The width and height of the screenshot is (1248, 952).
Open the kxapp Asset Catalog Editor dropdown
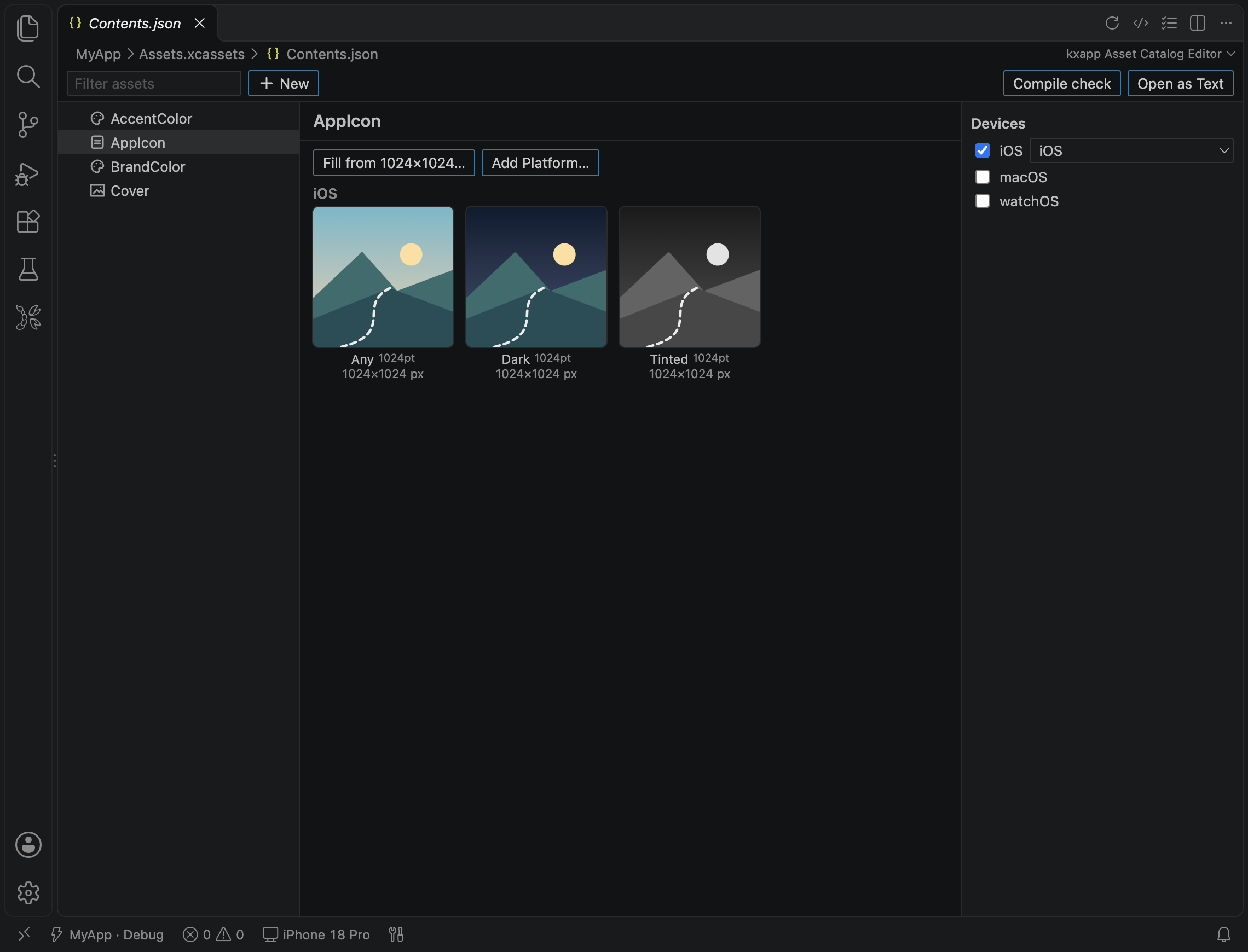[x=1150, y=54]
